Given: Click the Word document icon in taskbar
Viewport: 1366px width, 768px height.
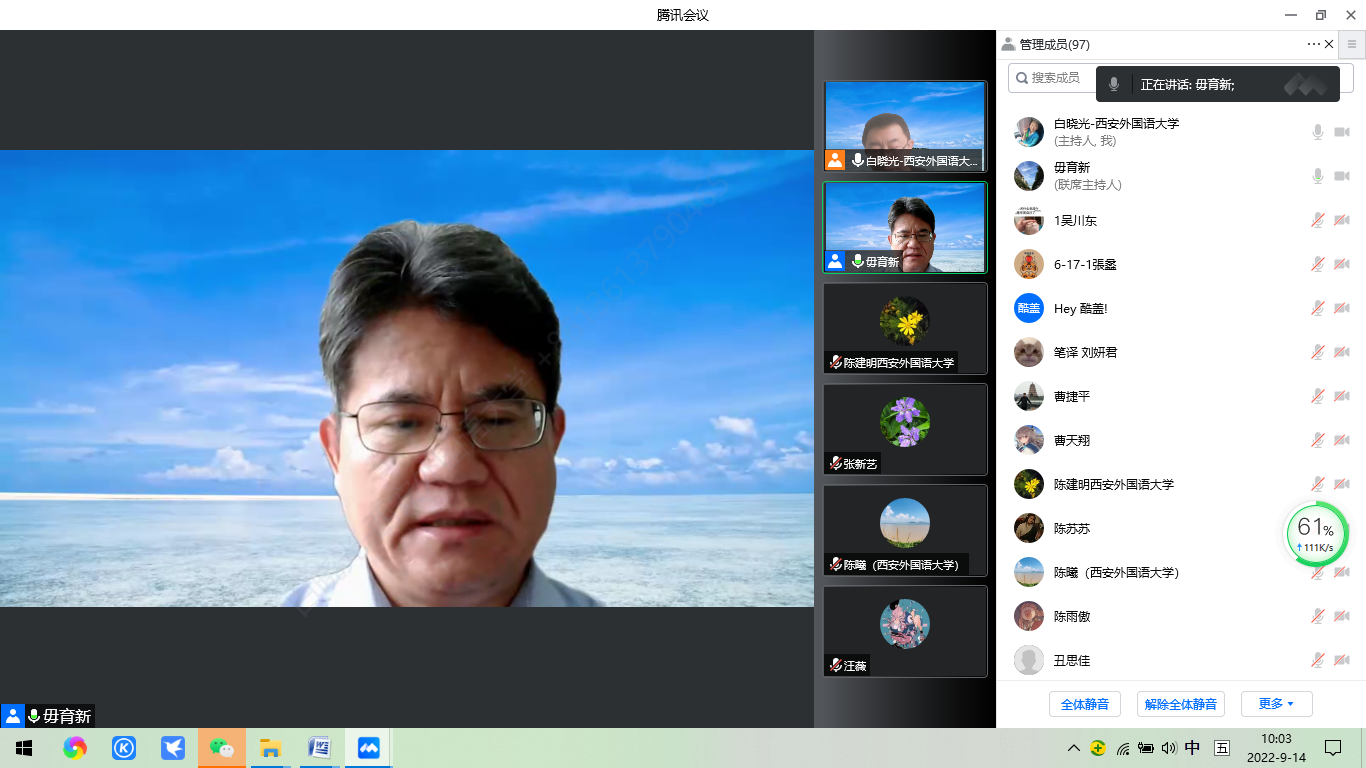Looking at the screenshot, I should 319,748.
